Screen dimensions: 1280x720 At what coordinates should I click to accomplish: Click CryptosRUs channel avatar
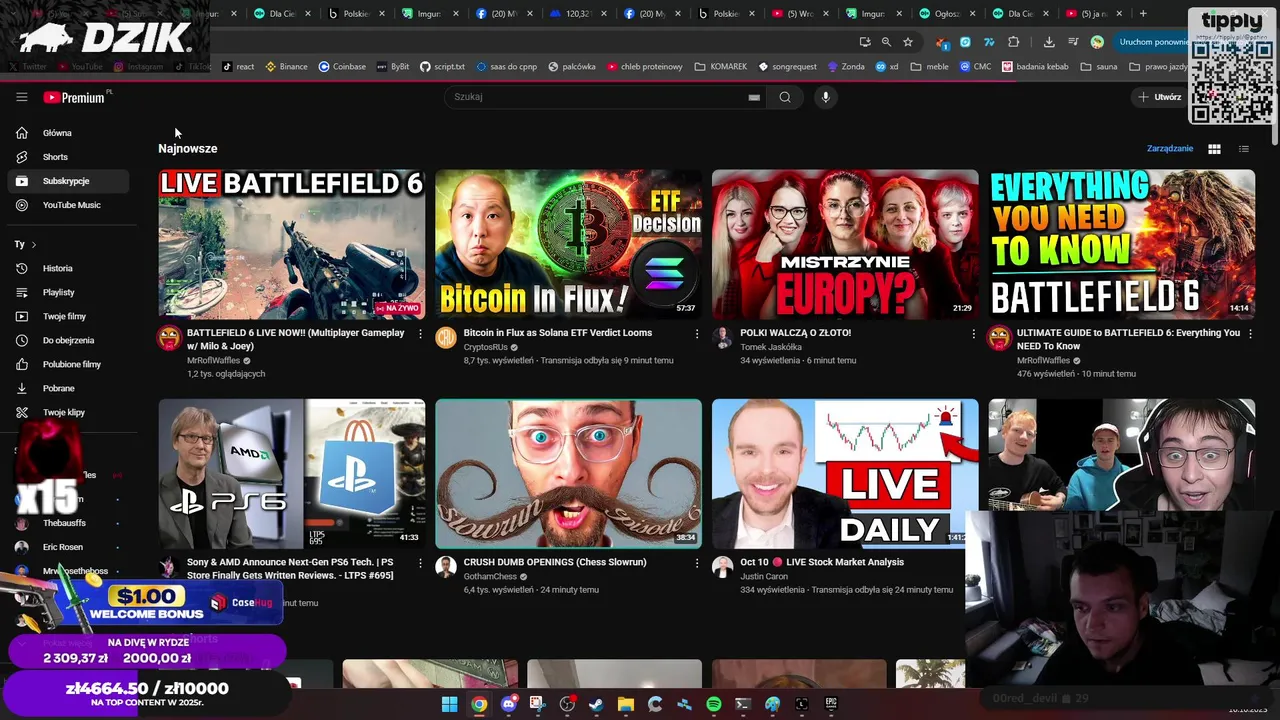(446, 338)
